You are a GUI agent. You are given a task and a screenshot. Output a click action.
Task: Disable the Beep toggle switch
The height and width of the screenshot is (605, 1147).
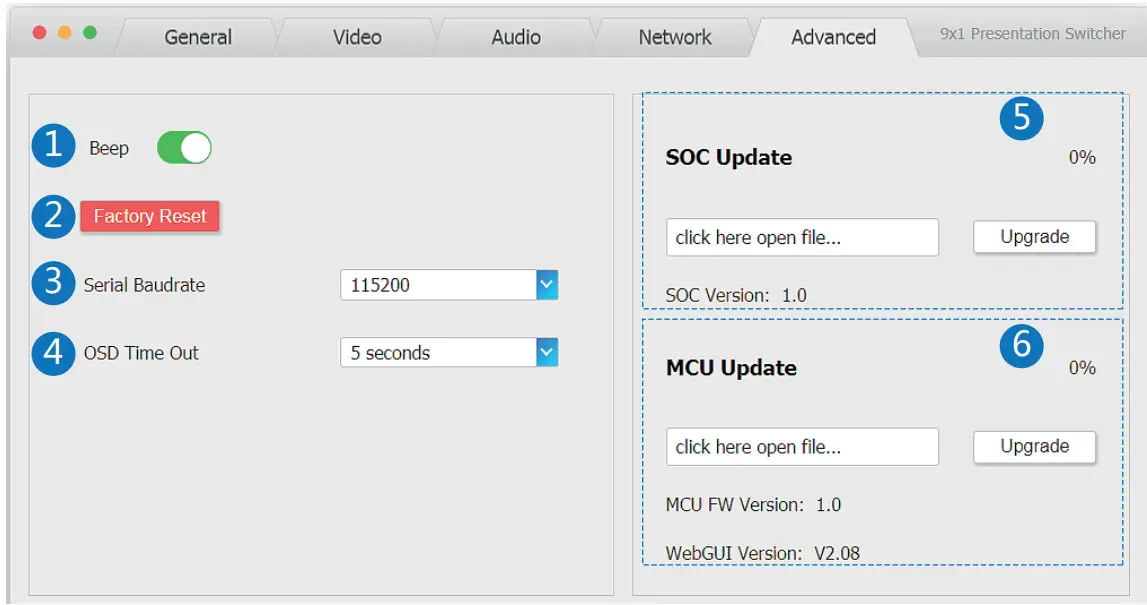tap(184, 147)
